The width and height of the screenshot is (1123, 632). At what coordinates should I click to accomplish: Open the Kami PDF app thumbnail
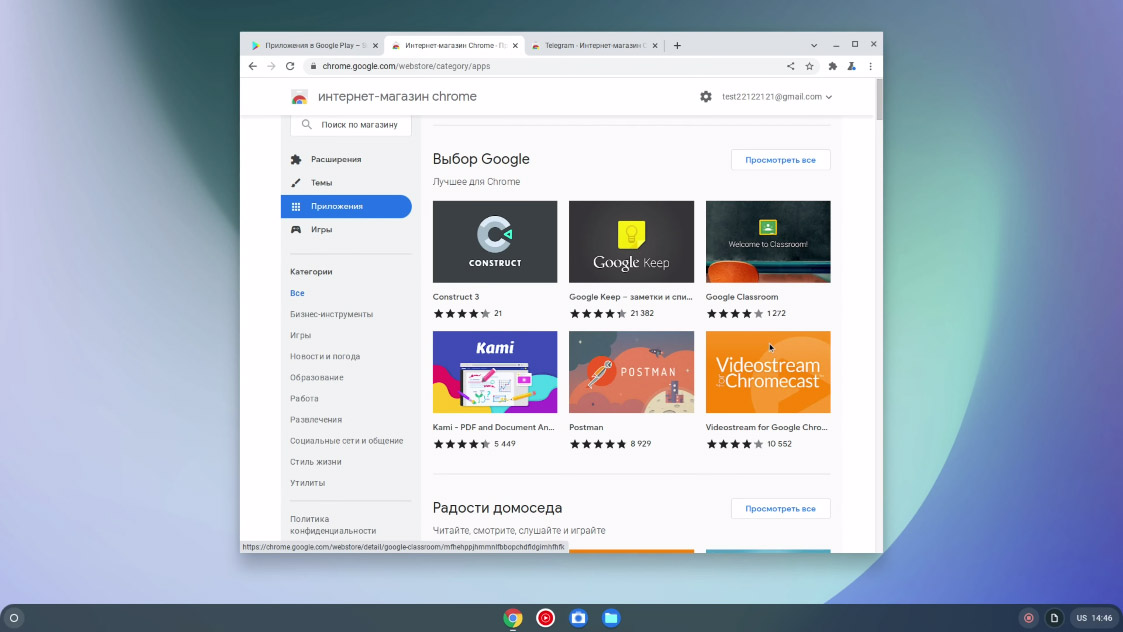click(495, 372)
